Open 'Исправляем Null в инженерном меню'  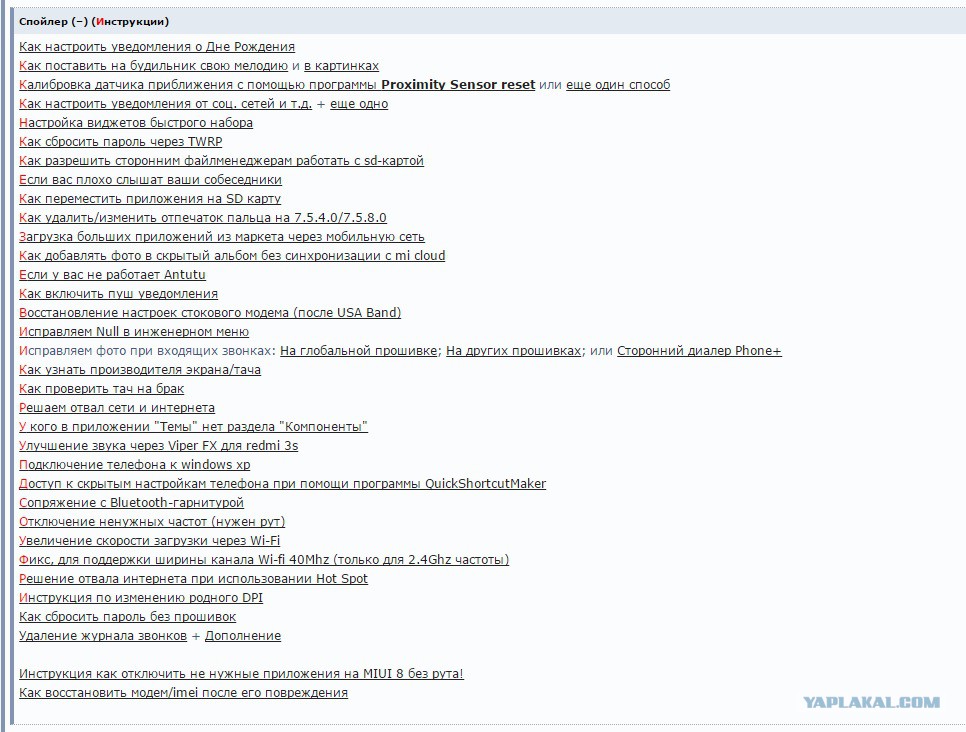134,332
